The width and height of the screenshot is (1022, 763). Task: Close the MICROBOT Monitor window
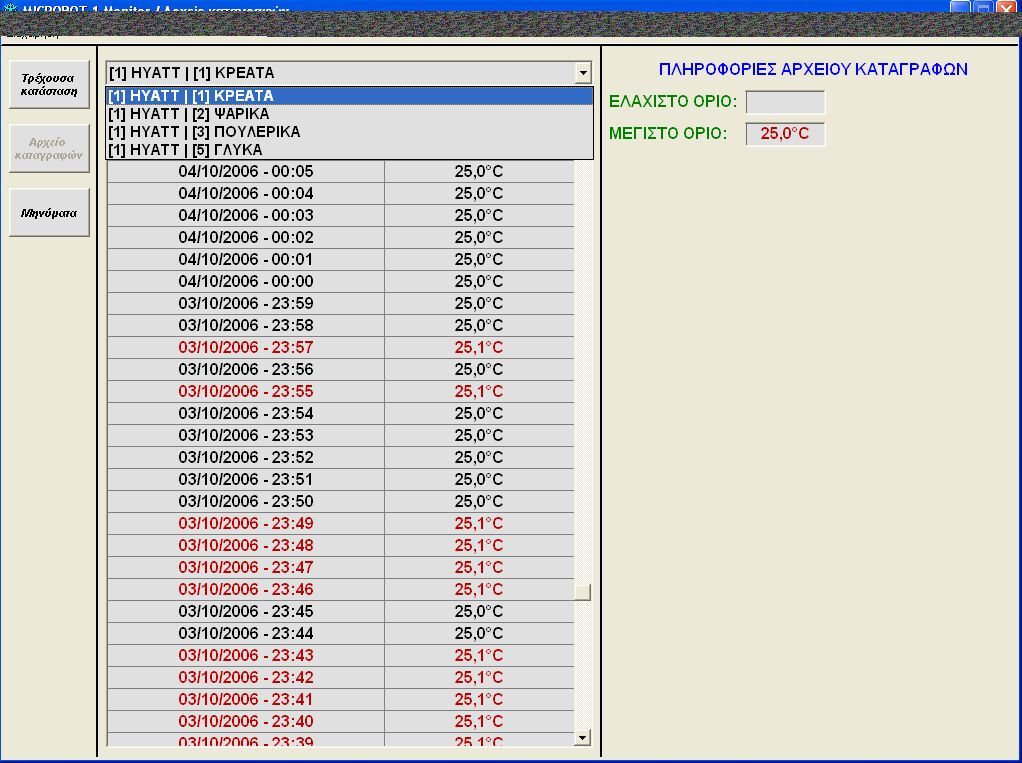click(x=1005, y=8)
